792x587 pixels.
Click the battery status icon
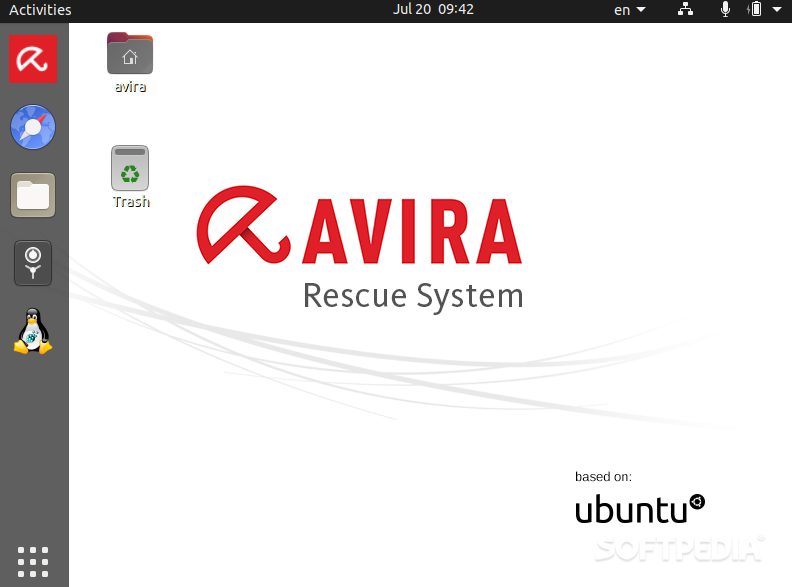point(755,9)
